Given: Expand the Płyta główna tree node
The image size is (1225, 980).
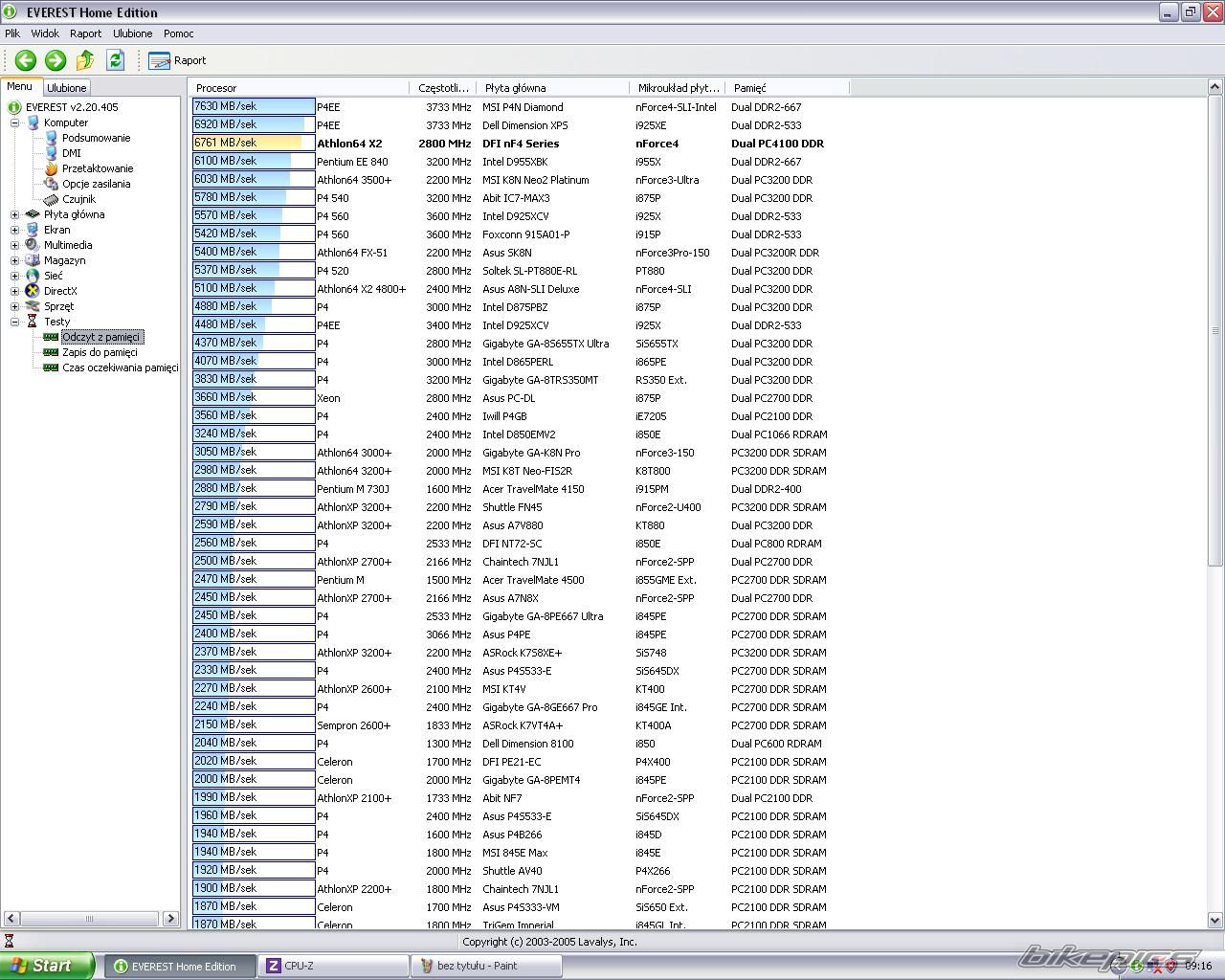Looking at the screenshot, I should coord(14,214).
